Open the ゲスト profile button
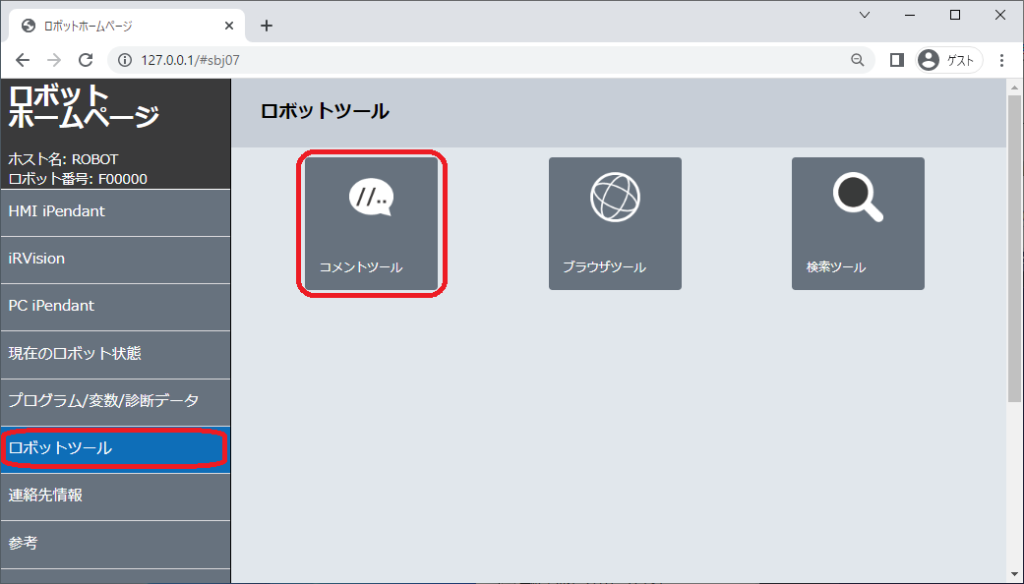Viewport: 1024px width, 584px height. pos(948,60)
